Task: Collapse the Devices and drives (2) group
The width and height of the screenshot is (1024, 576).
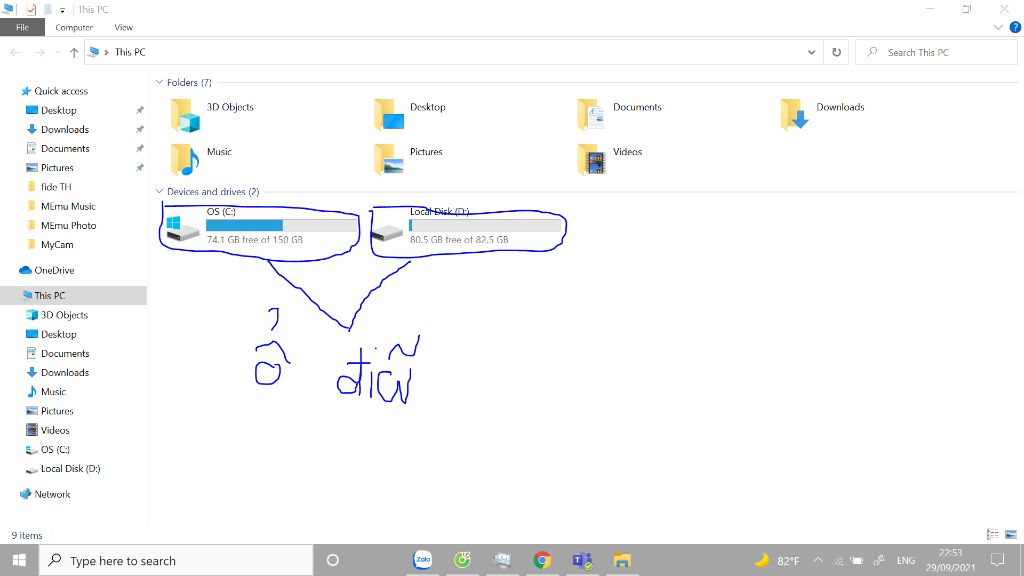Action: coord(159,191)
